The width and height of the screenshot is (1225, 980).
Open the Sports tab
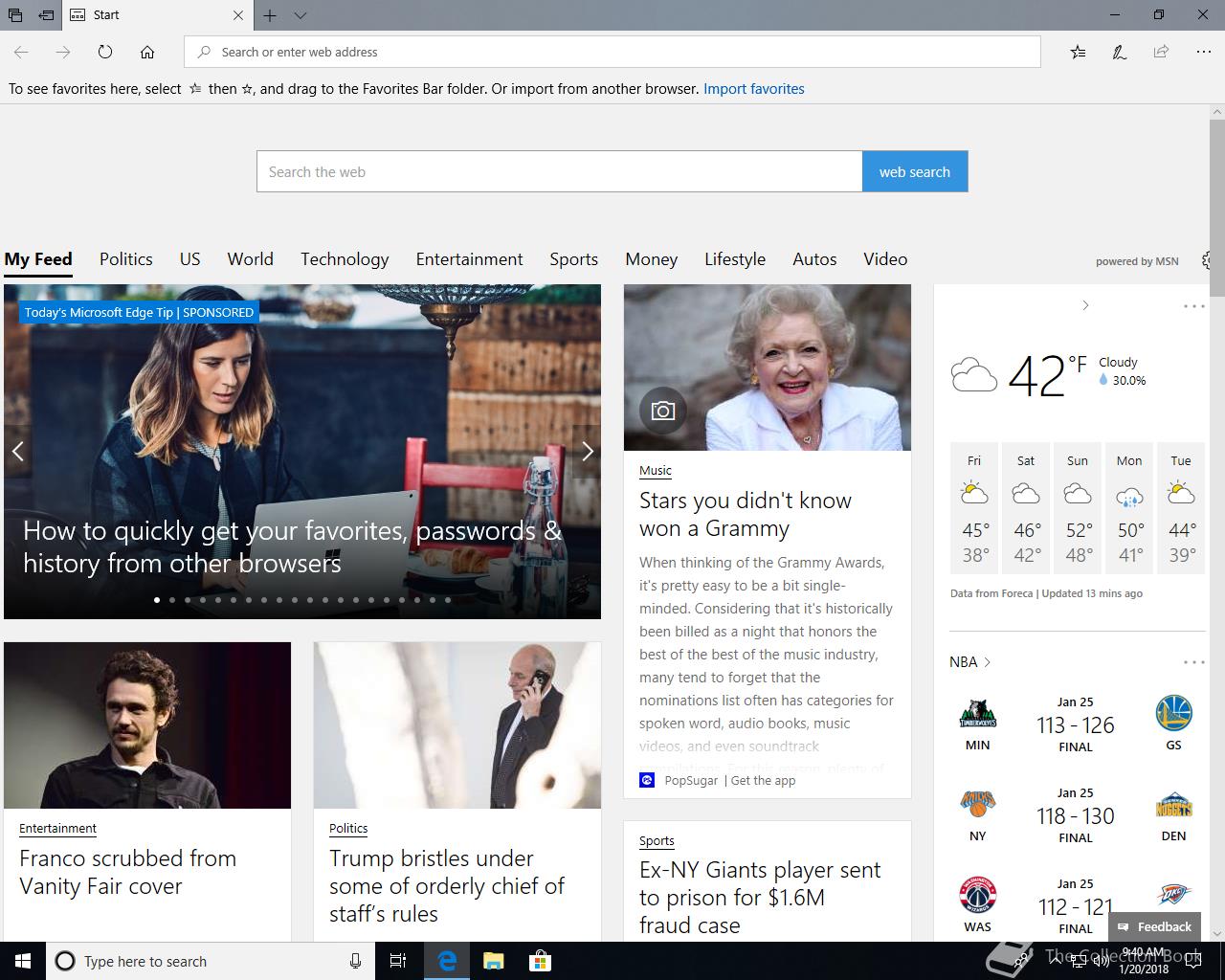tap(574, 259)
